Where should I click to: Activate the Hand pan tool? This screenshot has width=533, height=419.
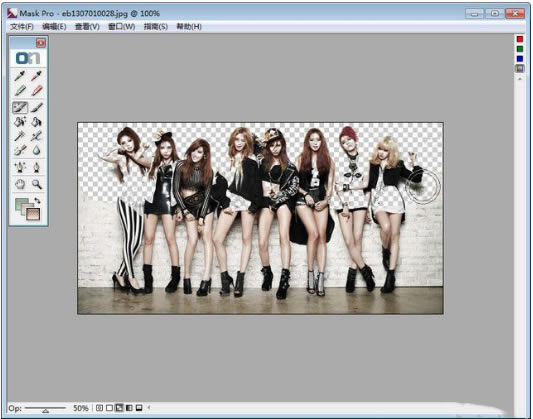(x=20, y=184)
